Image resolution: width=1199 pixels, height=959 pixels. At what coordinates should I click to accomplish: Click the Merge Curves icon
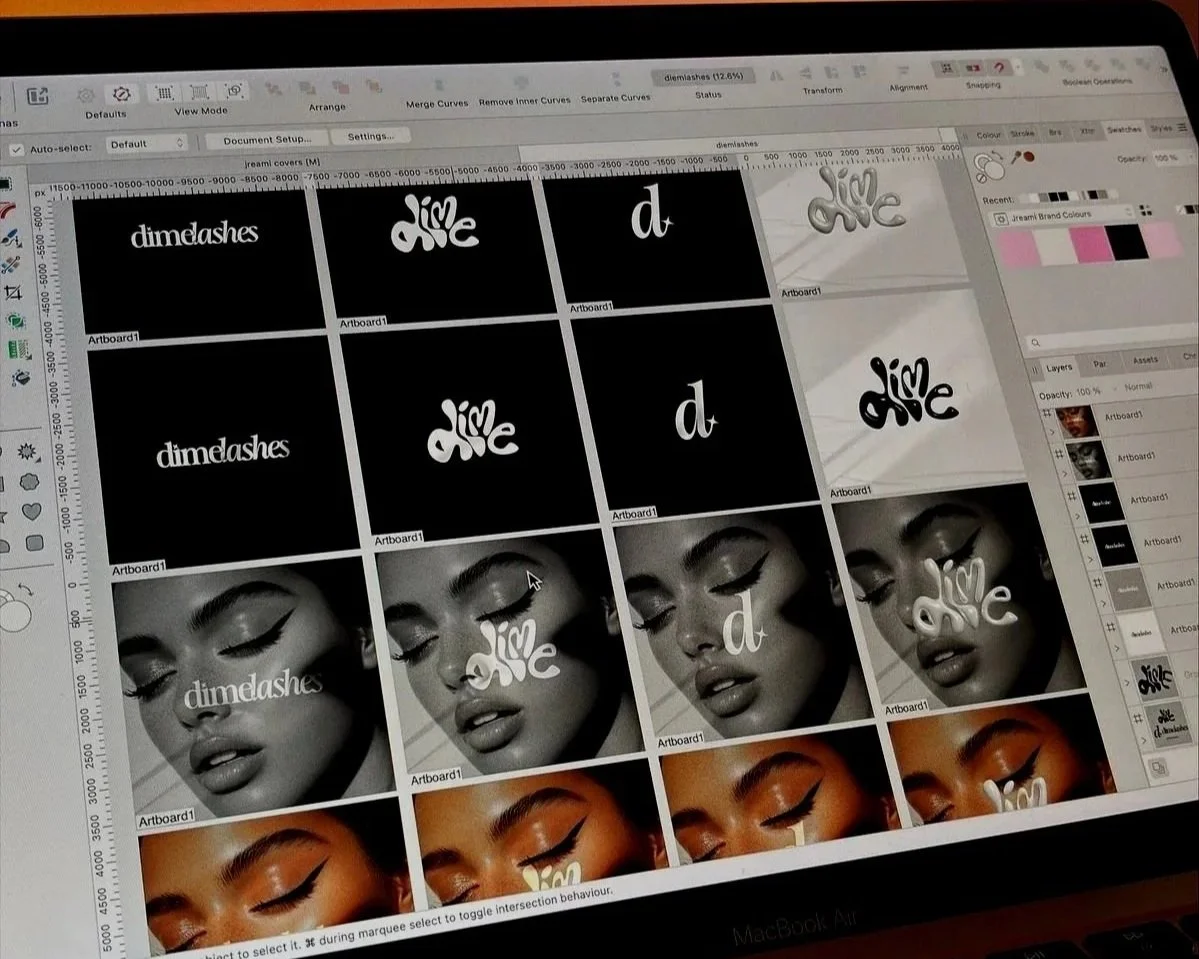tap(438, 85)
